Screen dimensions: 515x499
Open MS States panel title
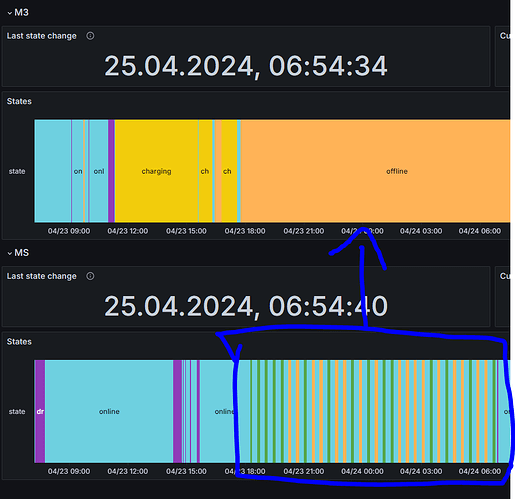pos(19,342)
